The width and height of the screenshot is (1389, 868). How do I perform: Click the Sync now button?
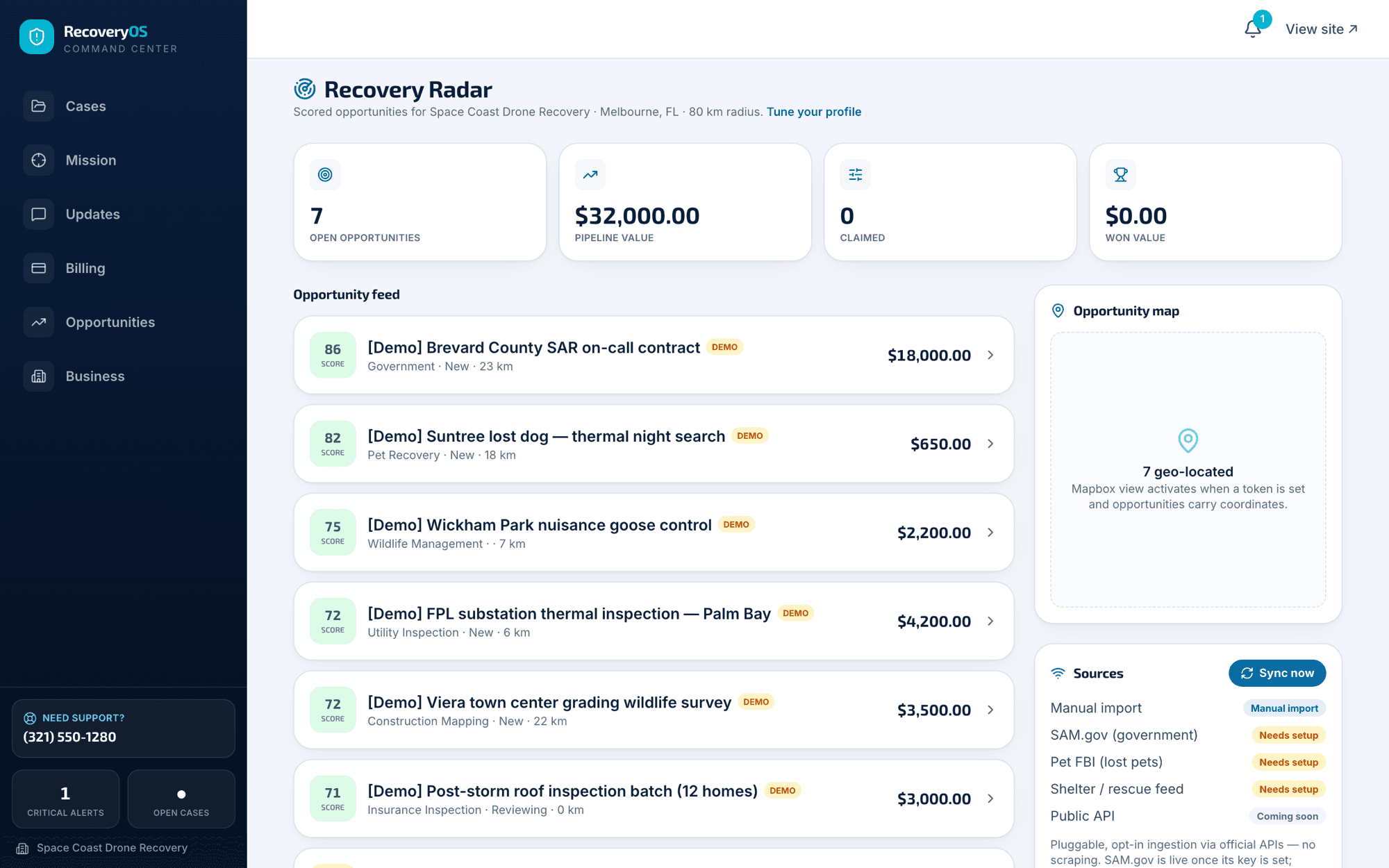point(1277,674)
